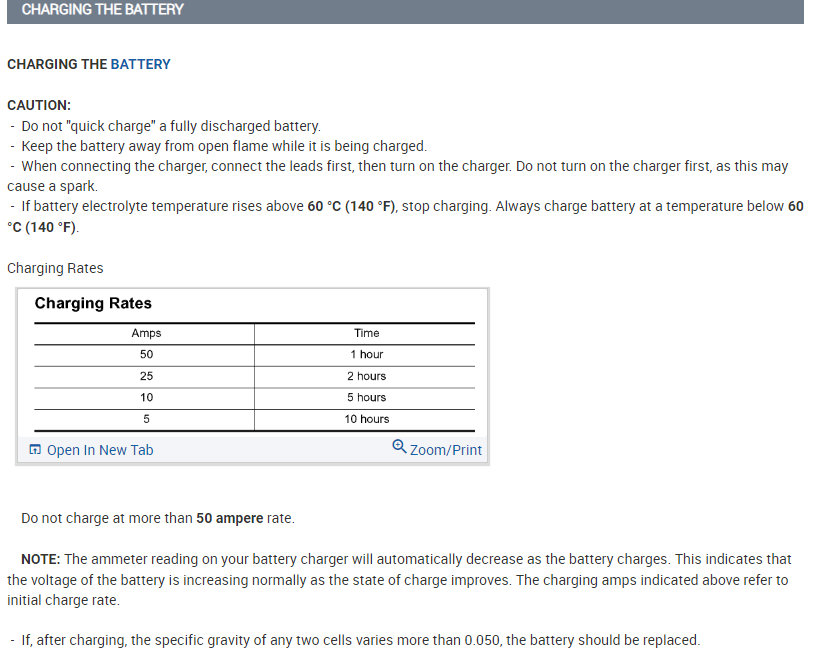818x672 pixels.
Task: Click the '2 hours' time cell
Action: 366,376
